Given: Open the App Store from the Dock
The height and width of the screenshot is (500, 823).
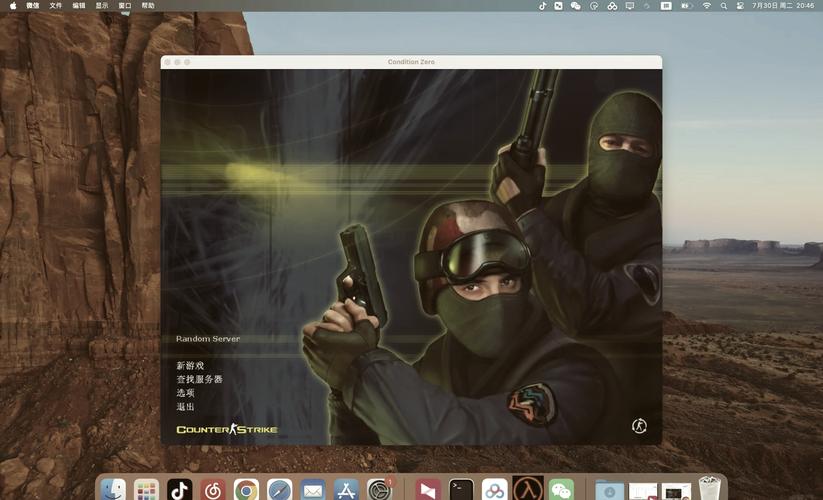Looking at the screenshot, I should pos(346,489).
